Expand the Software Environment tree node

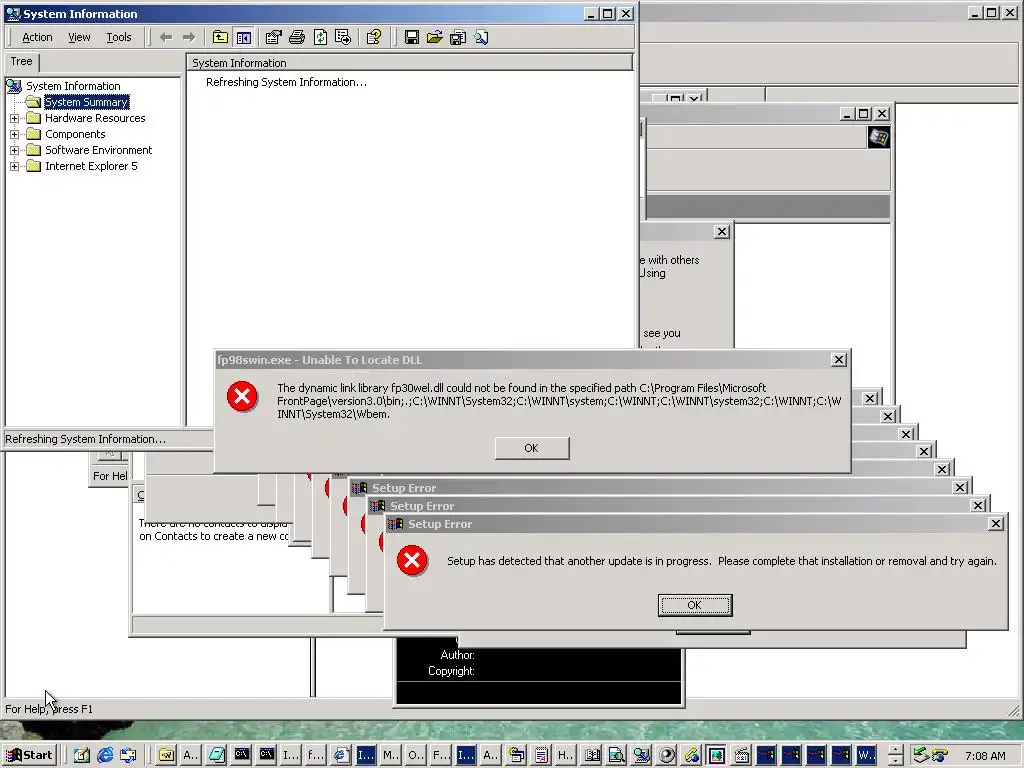click(14, 150)
